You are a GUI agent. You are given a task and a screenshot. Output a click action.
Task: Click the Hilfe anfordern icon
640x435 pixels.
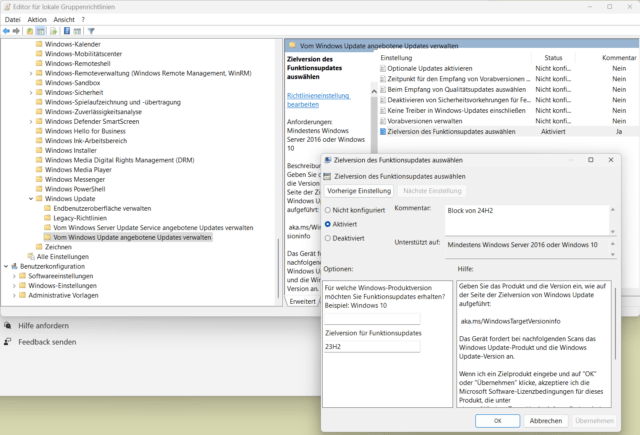pyautogui.click(x=8, y=325)
